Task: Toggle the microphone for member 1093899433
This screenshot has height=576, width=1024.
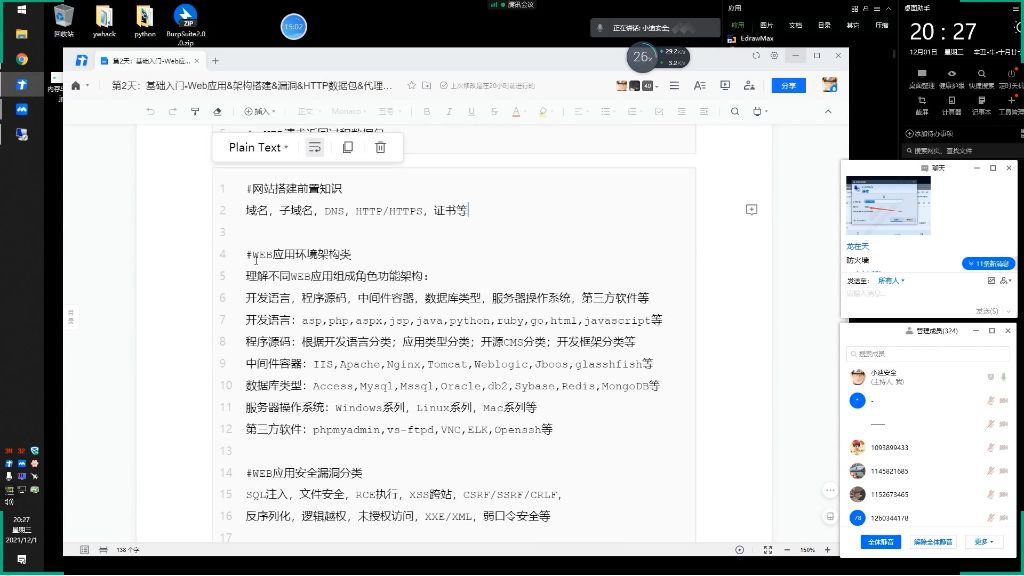Action: [991, 447]
